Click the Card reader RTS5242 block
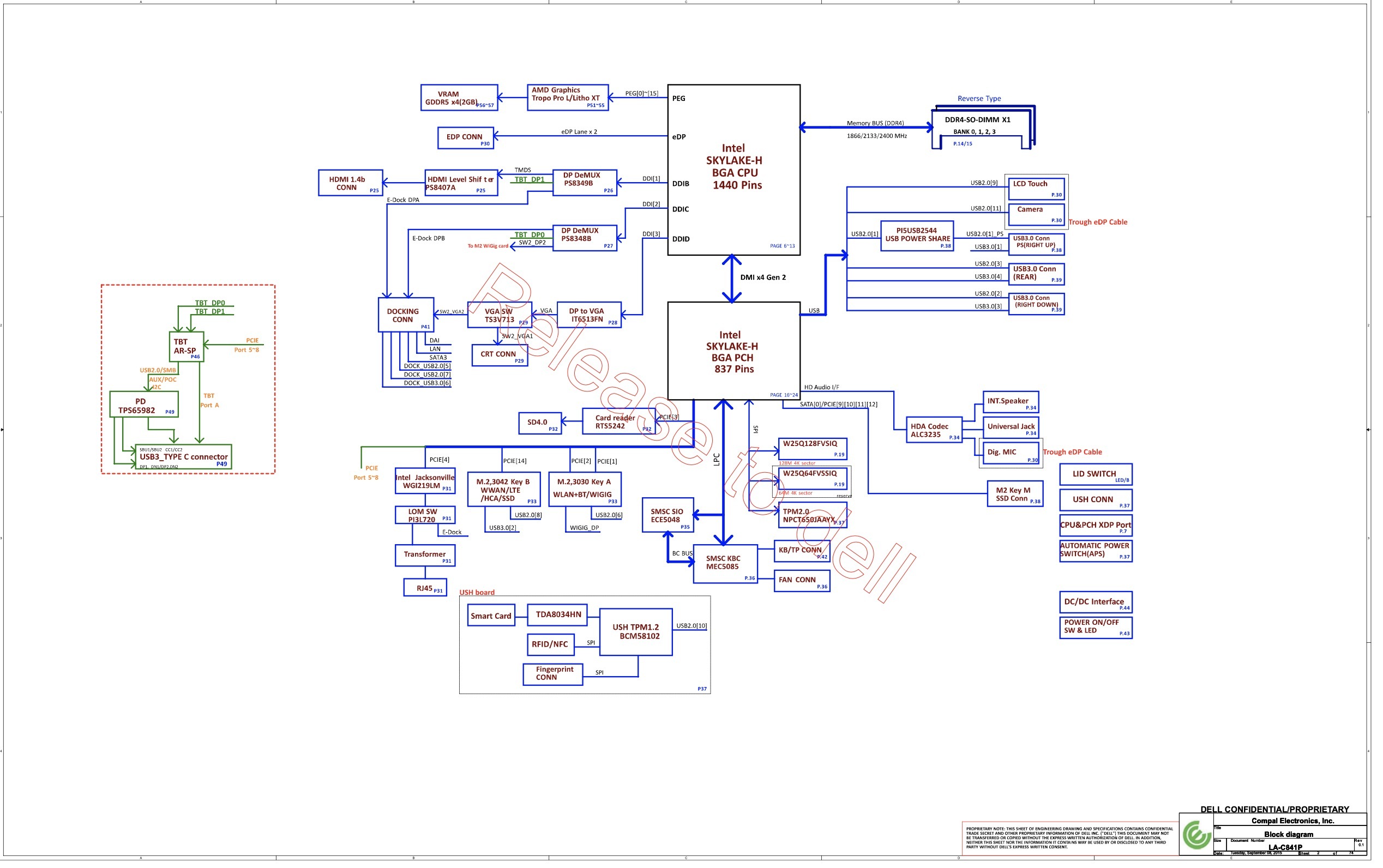 click(618, 421)
